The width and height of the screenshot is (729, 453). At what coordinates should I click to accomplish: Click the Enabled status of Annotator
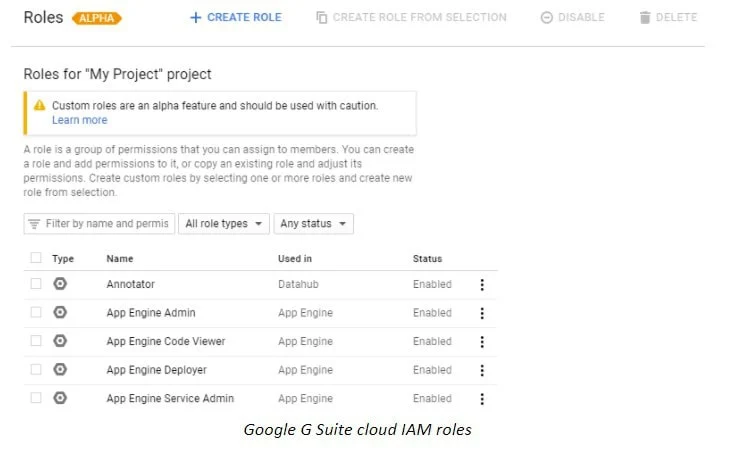pyautogui.click(x=432, y=284)
